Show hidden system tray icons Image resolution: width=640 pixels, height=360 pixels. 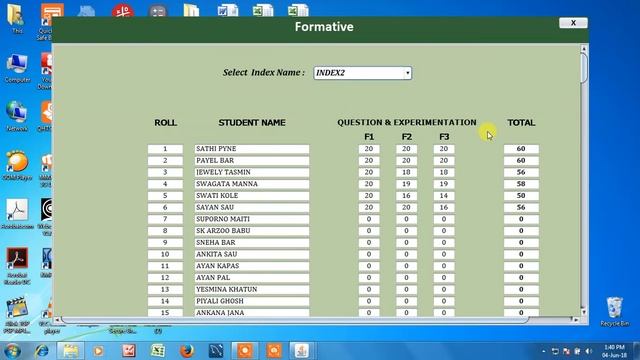pos(544,351)
